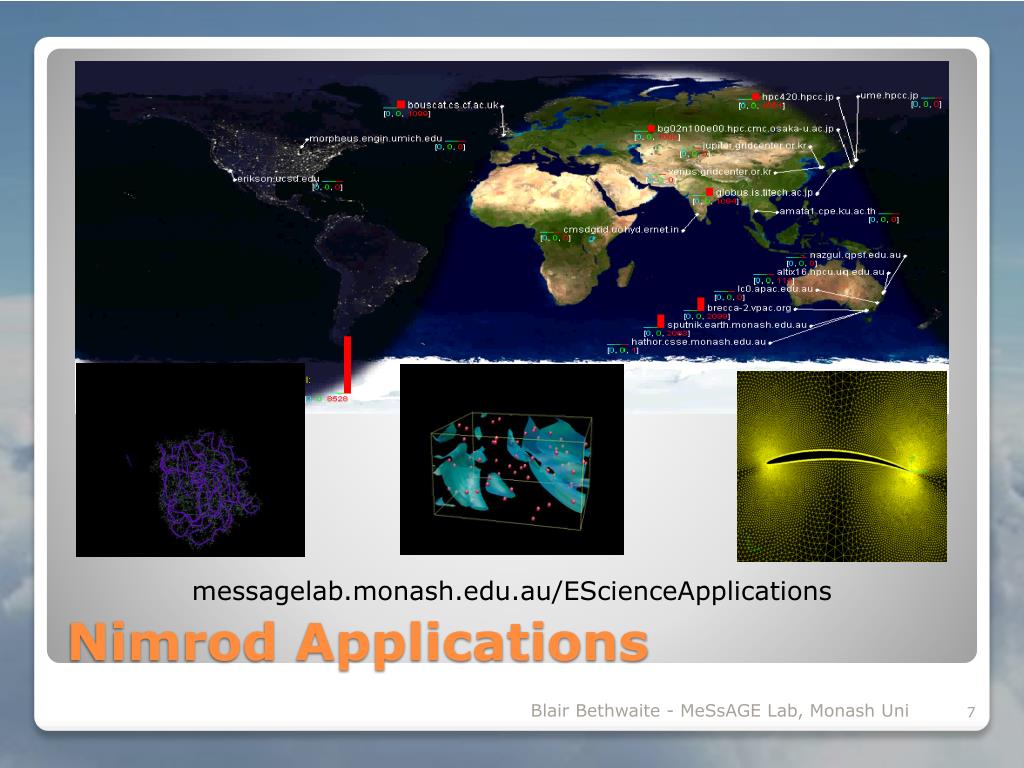Click the amata1.cpe.ku.ac.th host label
The width and height of the screenshot is (1024, 768).
[827, 211]
